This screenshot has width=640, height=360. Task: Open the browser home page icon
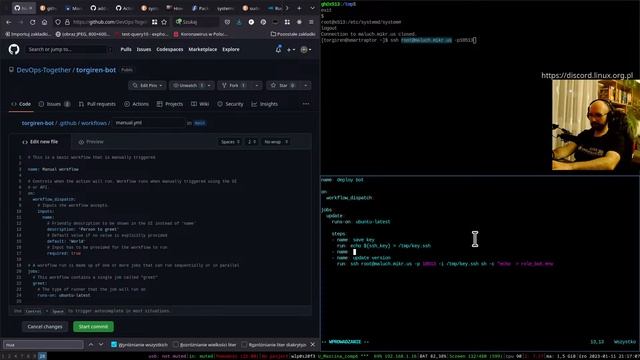coord(44,22)
